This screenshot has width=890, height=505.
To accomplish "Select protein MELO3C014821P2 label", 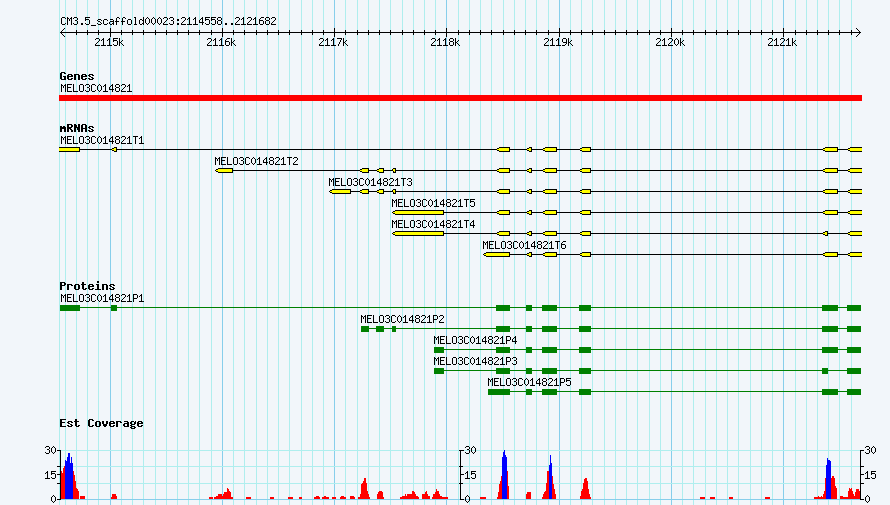I will click(x=402, y=319).
